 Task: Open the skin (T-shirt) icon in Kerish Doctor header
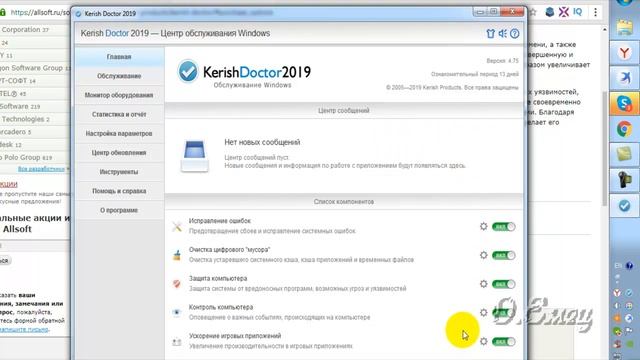pos(490,33)
